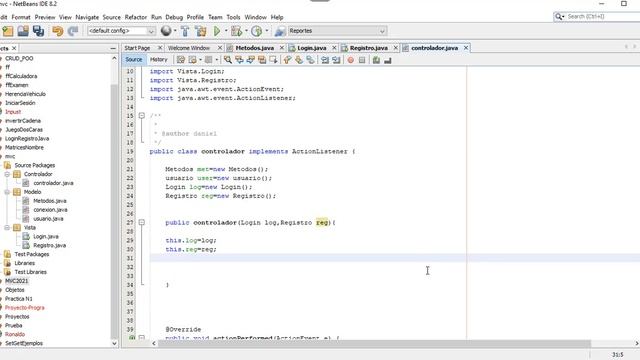Click the Debug Project icon
The height and width of the screenshot is (360, 640).
[x=236, y=31]
